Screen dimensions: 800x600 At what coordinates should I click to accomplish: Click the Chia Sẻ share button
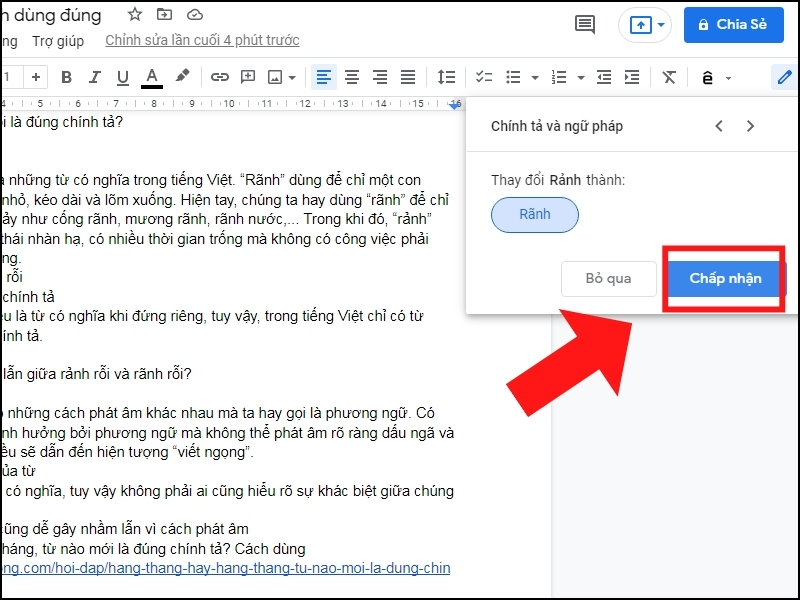[x=734, y=24]
